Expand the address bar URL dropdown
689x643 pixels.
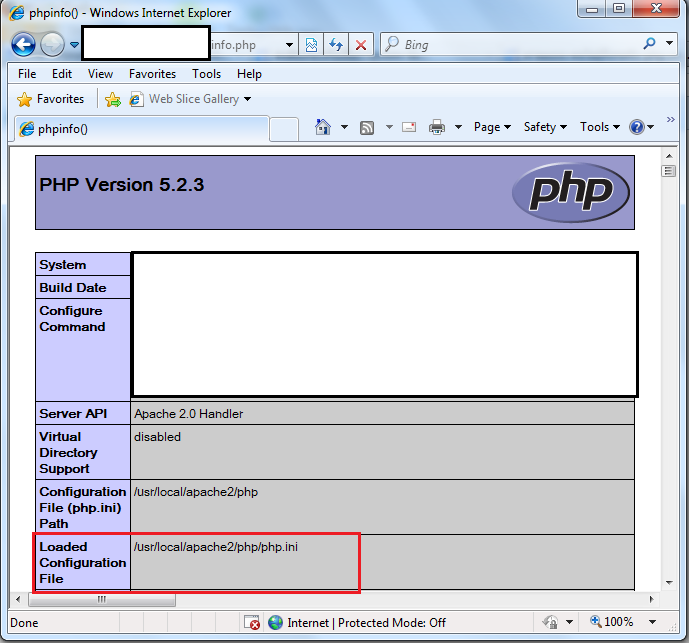click(x=289, y=45)
